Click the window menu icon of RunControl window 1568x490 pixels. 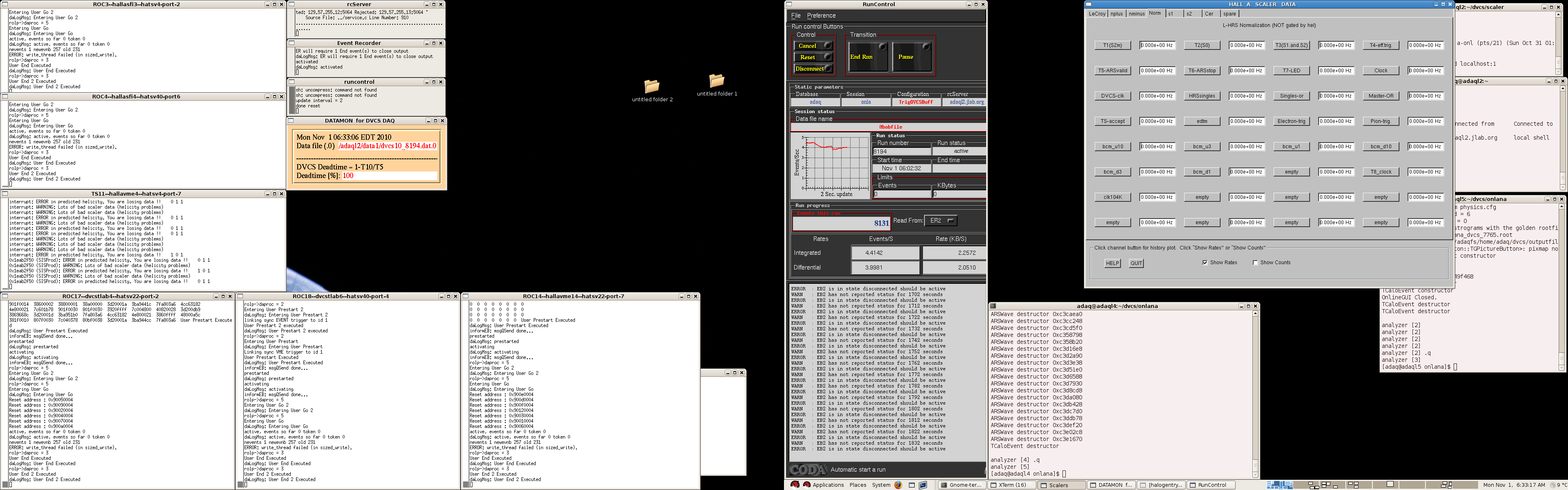click(789, 4)
